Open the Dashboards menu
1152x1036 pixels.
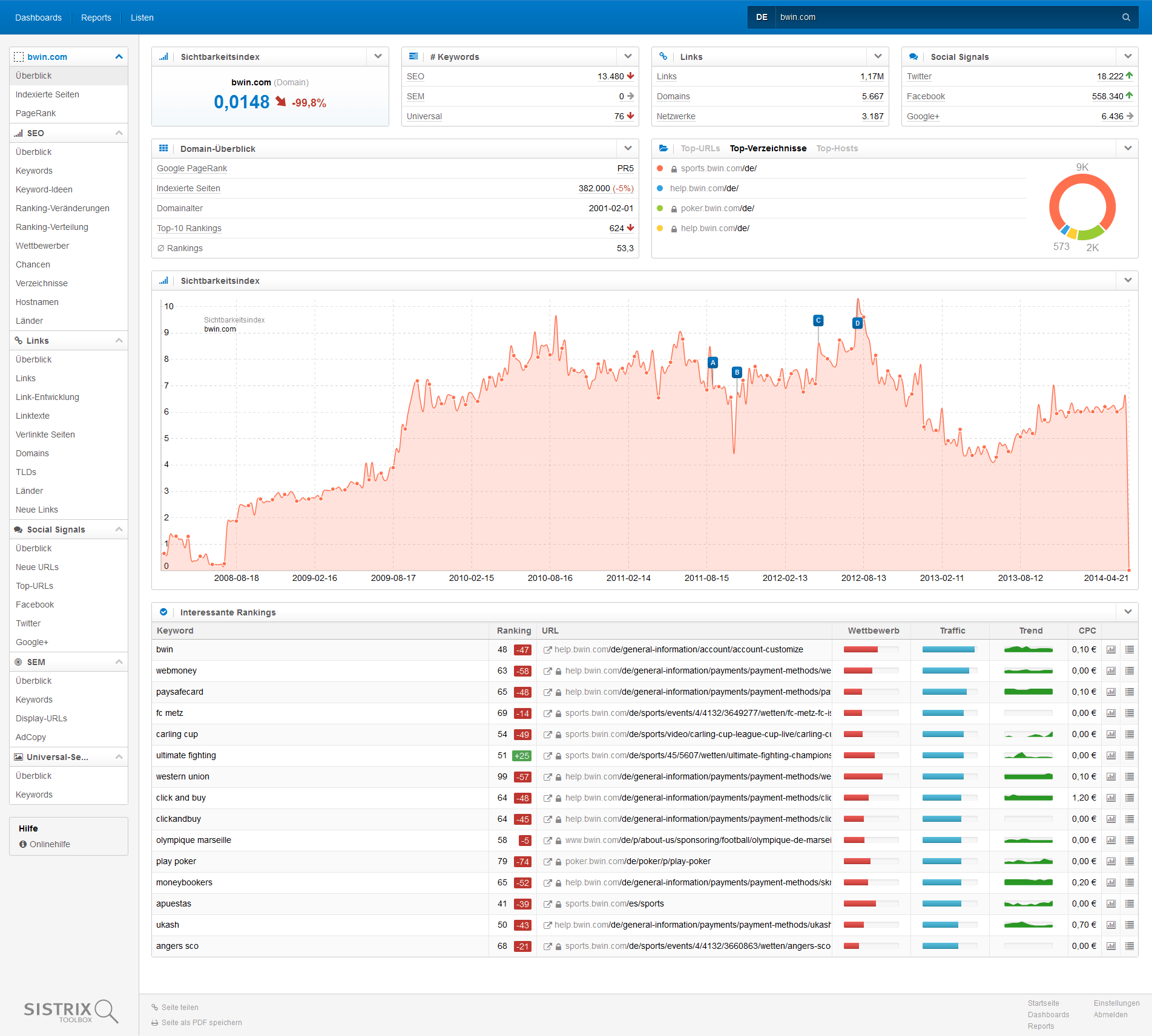pyautogui.click(x=38, y=18)
